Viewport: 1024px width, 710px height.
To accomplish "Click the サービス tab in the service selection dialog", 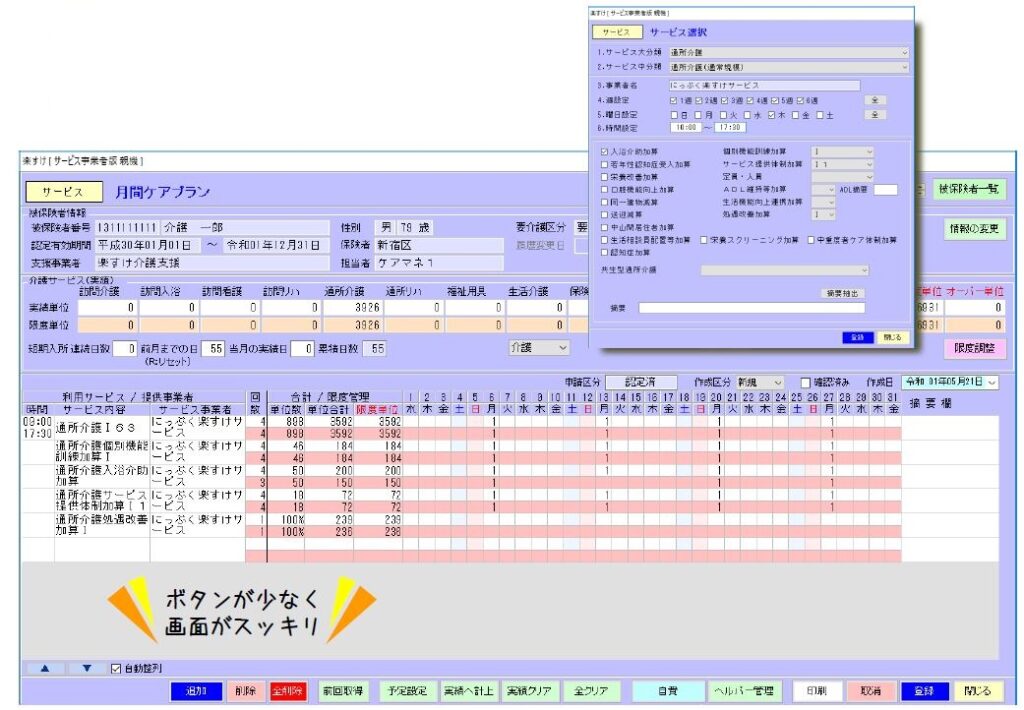I will 615,32.
